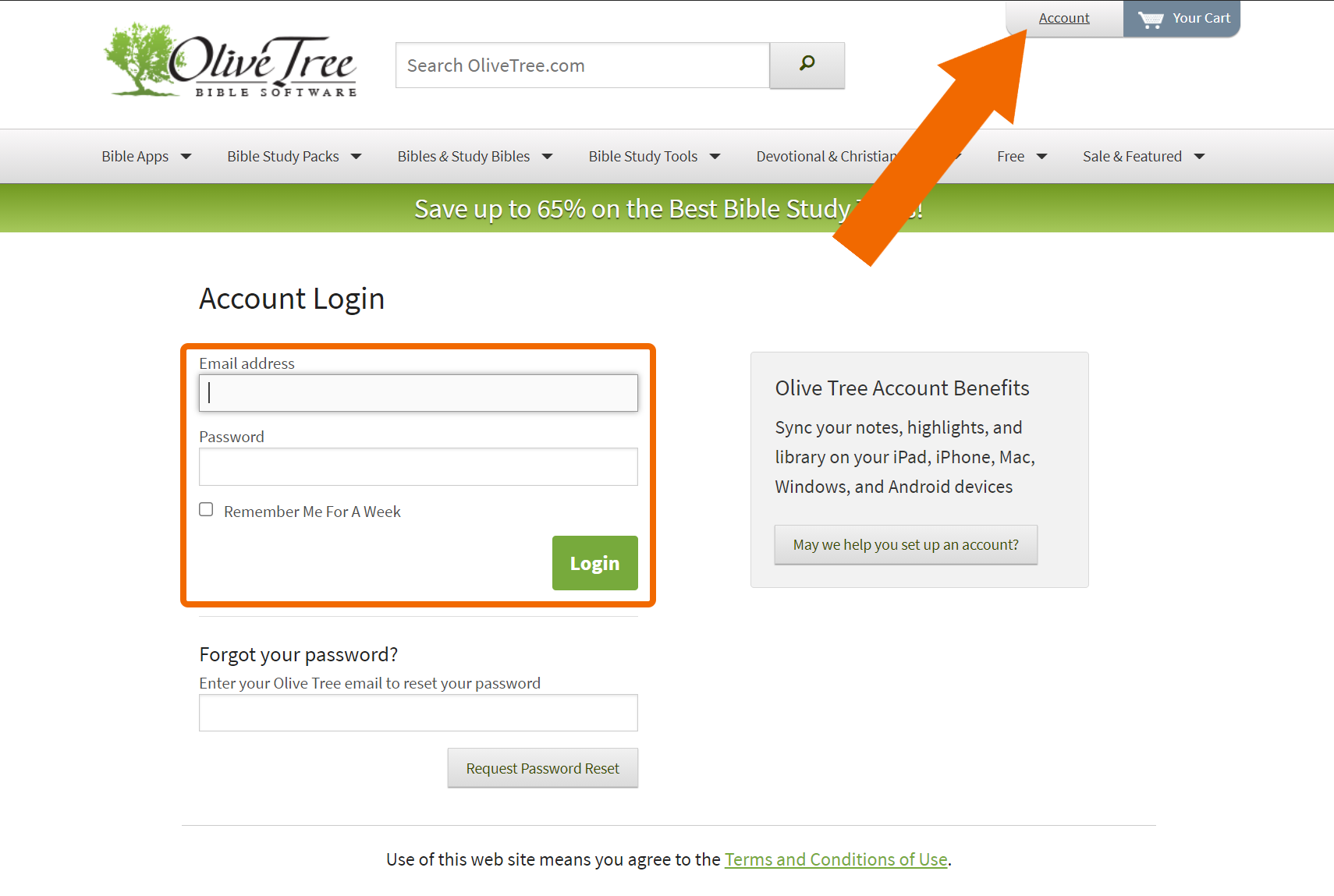Open the Devotional & Christian menu
This screenshot has height=896, width=1334.
827,157
